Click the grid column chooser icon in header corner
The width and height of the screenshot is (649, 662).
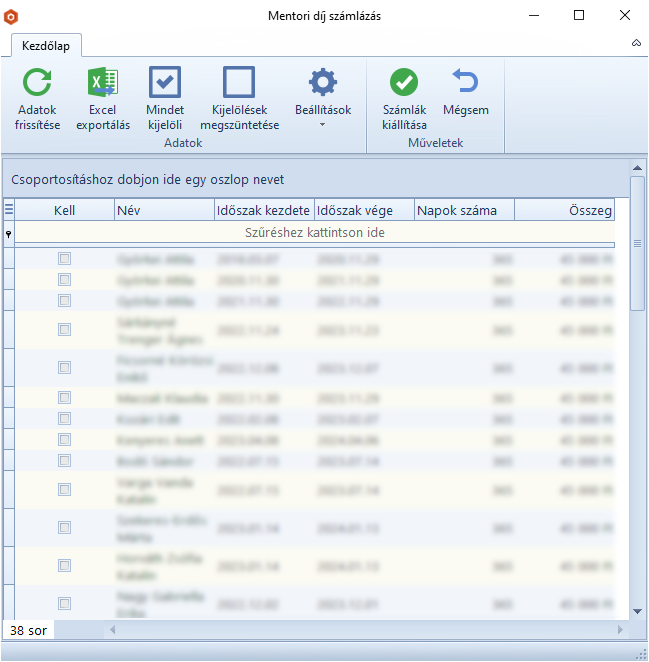coord(9,210)
